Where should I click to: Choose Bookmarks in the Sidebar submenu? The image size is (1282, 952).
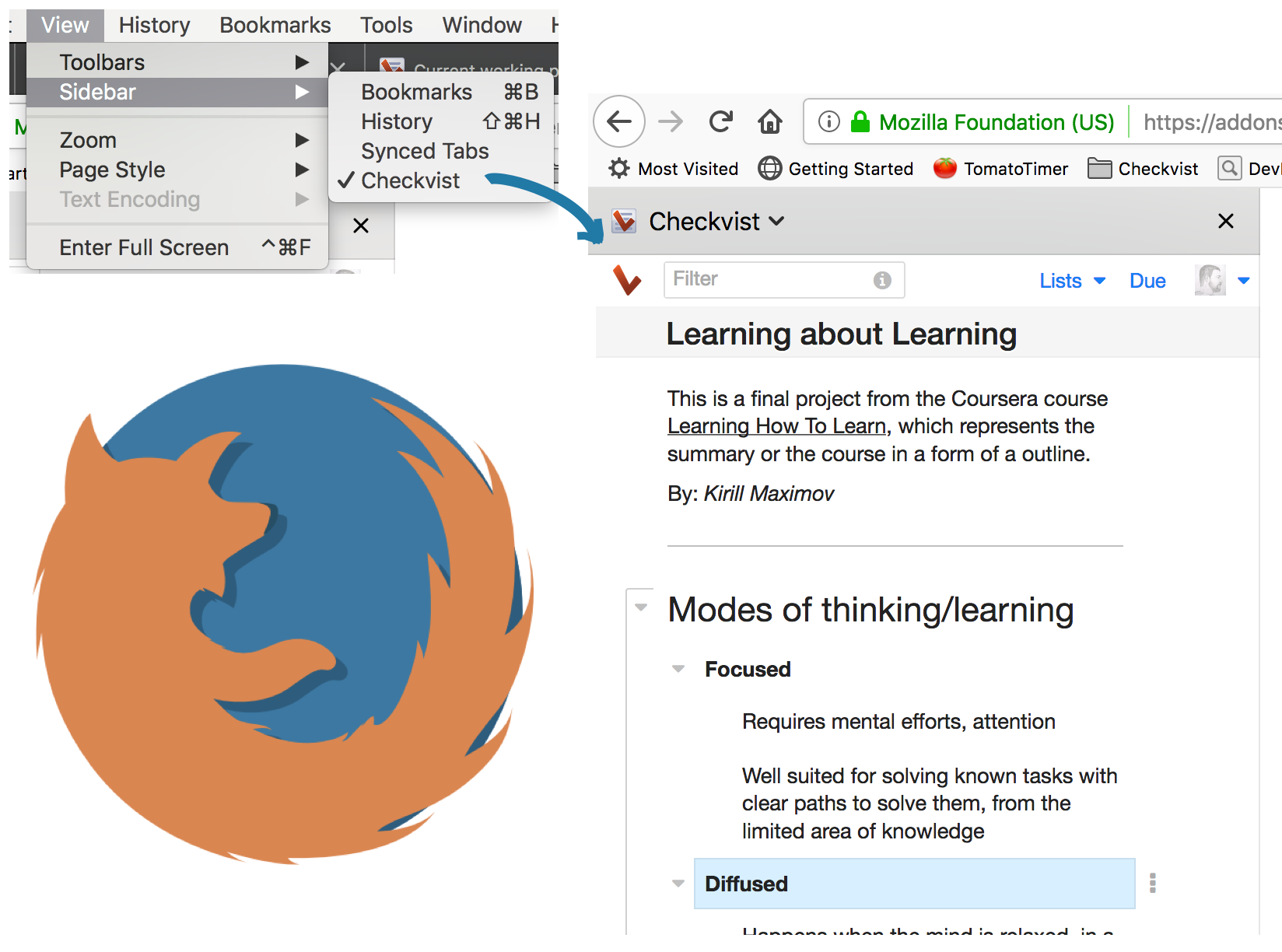[x=442, y=92]
